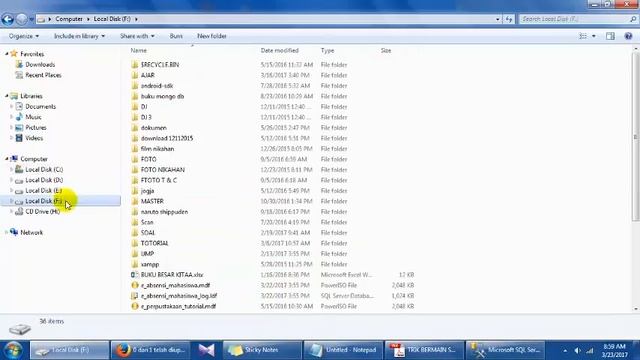Show hidden system tray icons
Image resolution: width=640 pixels, height=360 pixels.
point(565,350)
